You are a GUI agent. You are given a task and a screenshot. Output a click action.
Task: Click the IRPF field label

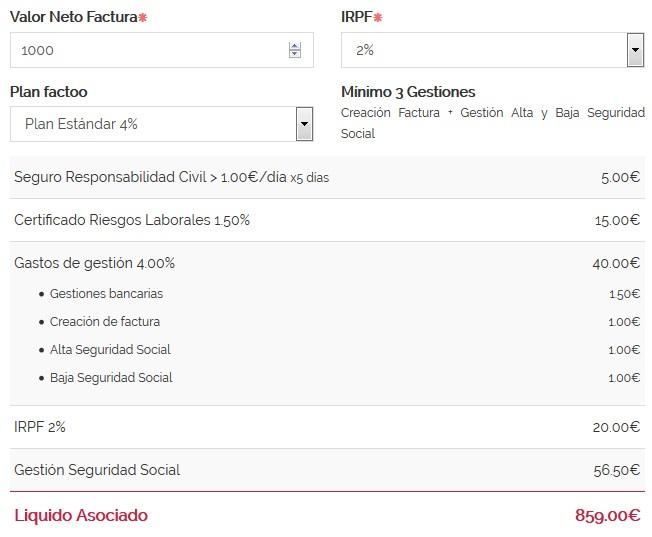click(357, 17)
